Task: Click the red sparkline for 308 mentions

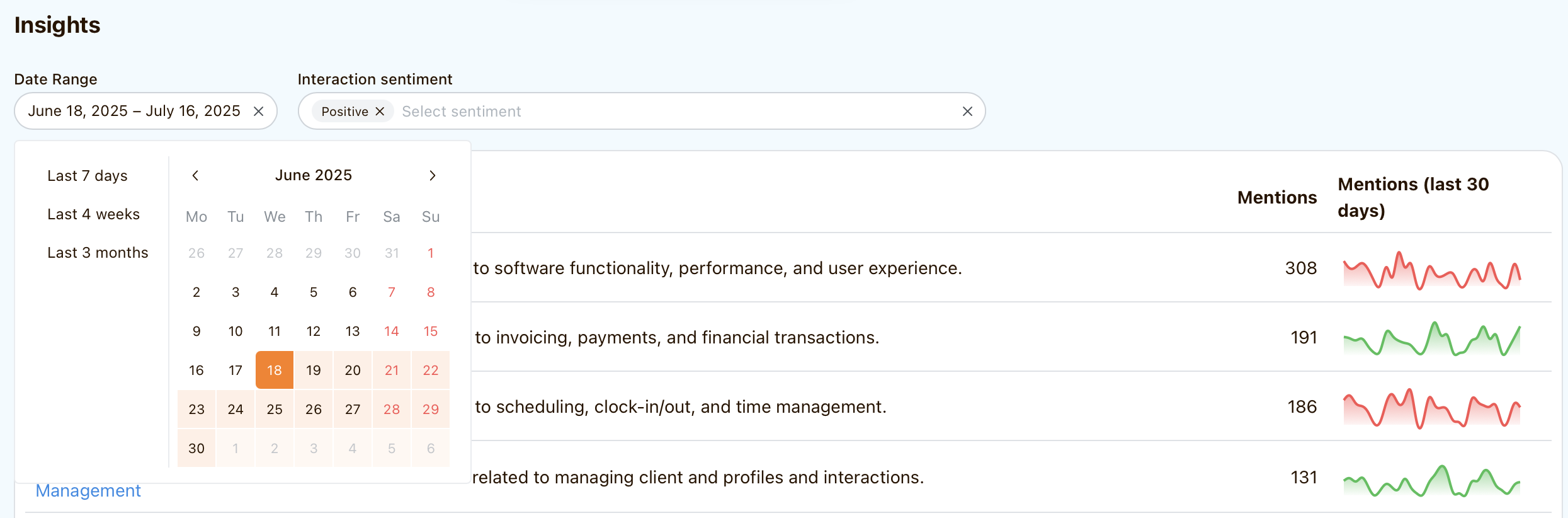Action: coord(1431,271)
